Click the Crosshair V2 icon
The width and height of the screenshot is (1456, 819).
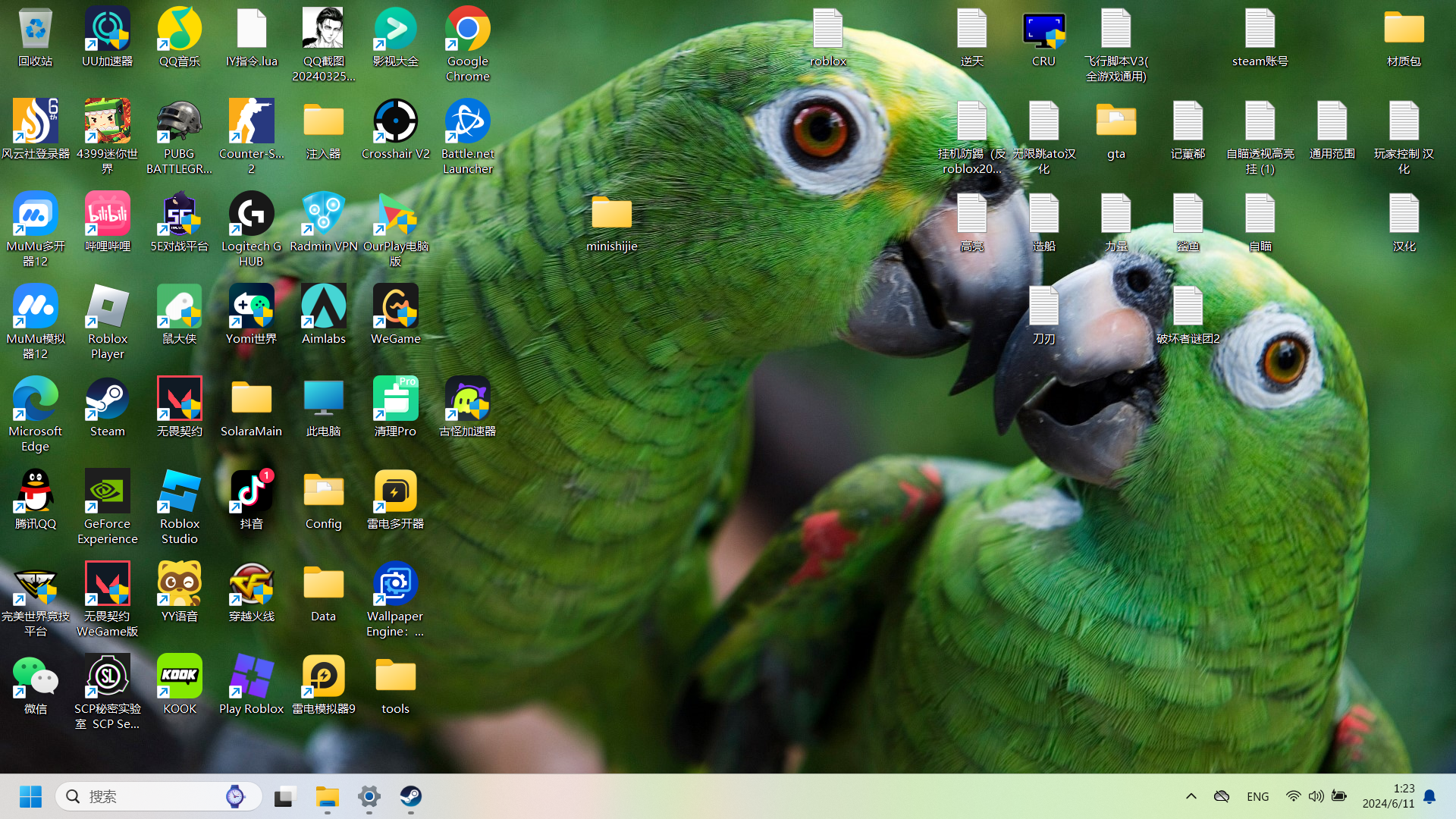[x=395, y=122]
